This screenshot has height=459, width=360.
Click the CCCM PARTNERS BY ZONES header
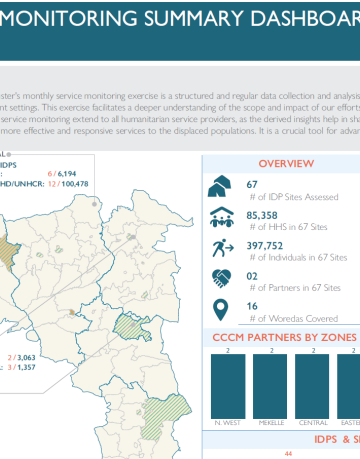284,337
